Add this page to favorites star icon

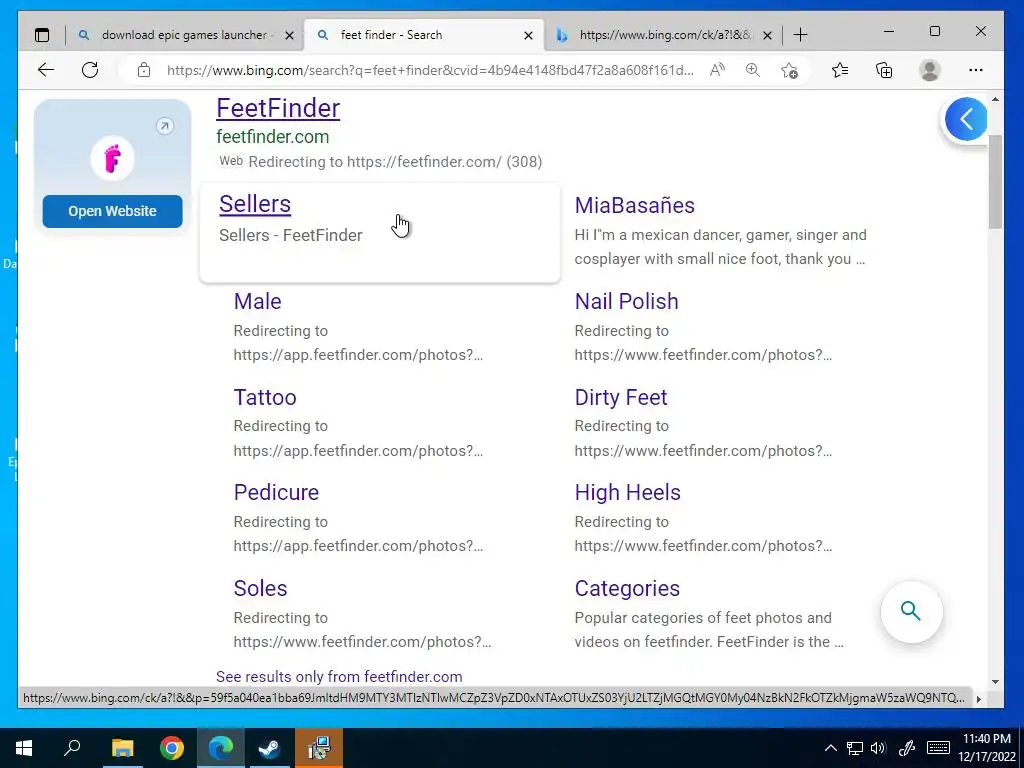[789, 70]
